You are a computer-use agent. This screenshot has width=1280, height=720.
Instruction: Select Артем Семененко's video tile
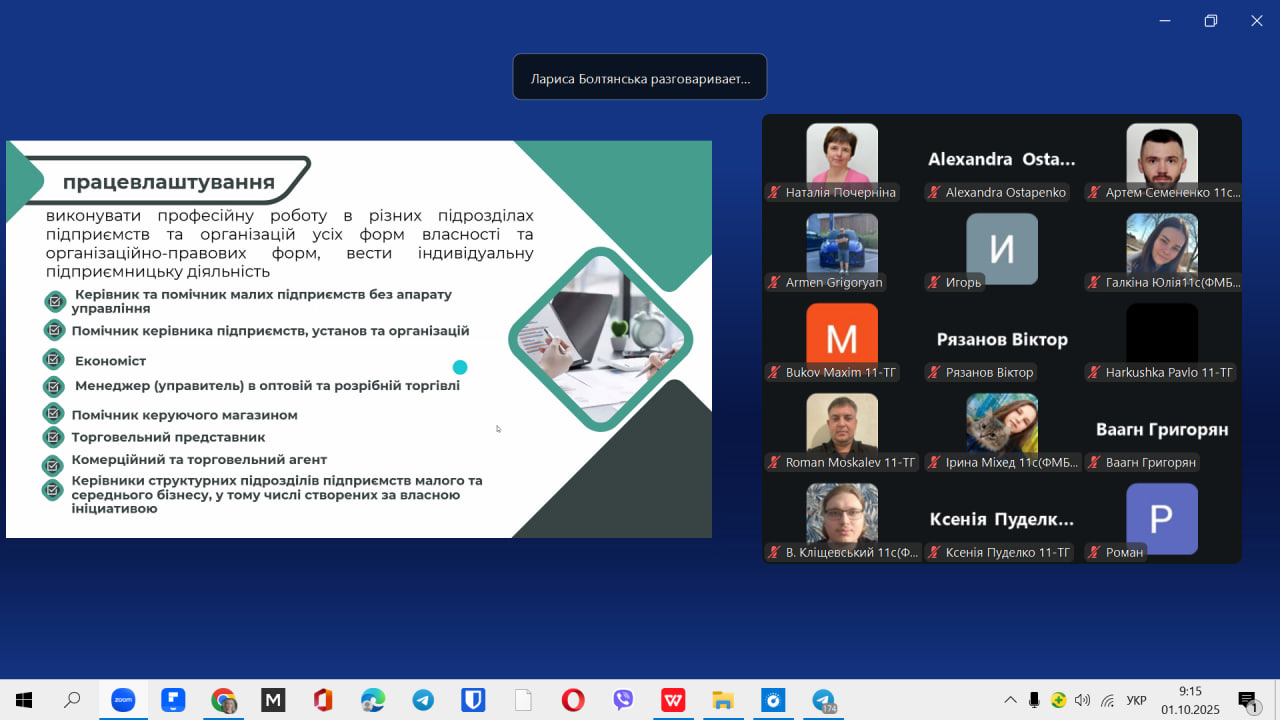[x=1162, y=159]
